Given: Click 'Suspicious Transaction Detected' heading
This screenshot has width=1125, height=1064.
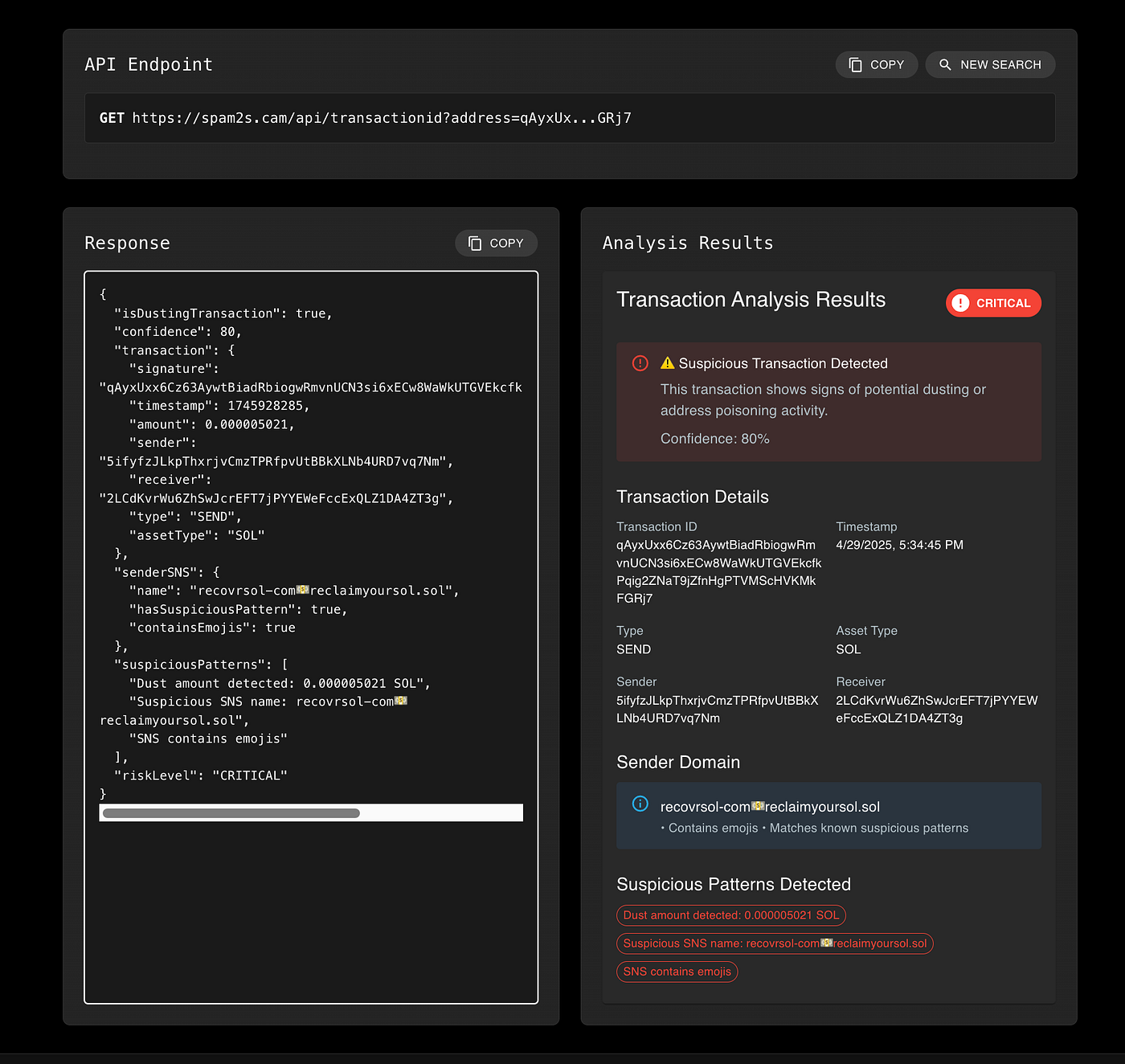Looking at the screenshot, I should 783,363.
